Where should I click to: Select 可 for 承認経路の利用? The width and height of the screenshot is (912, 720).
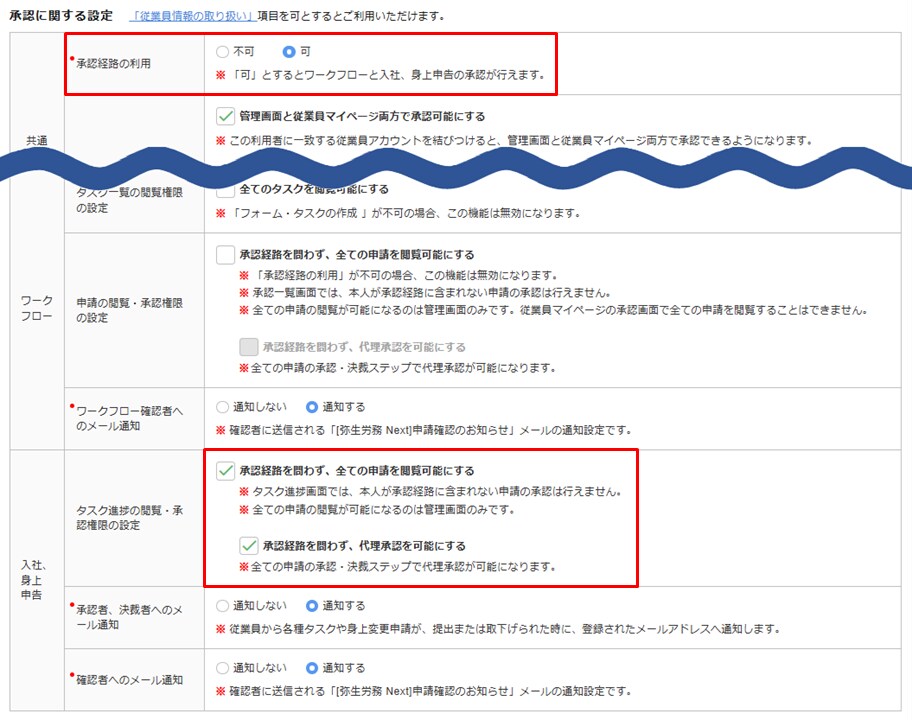tap(290, 50)
